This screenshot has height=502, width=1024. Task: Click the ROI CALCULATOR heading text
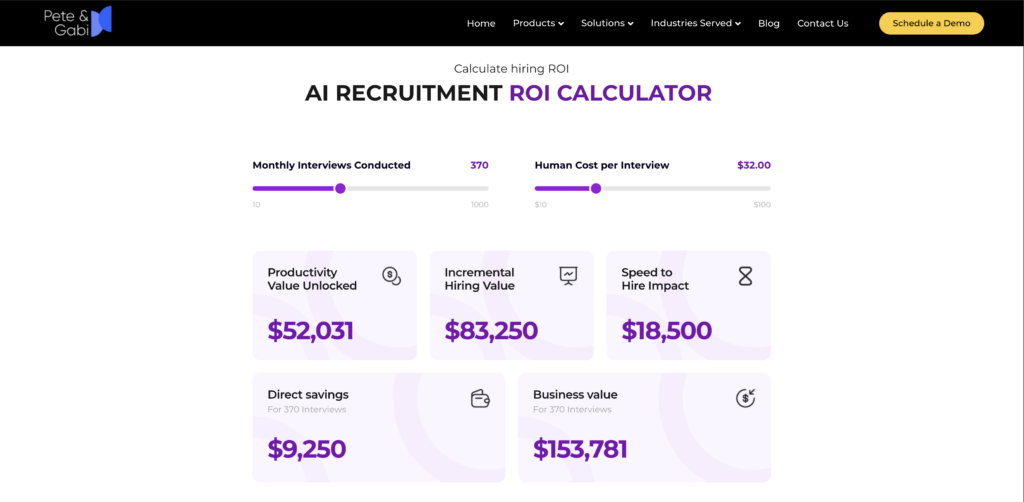611,93
